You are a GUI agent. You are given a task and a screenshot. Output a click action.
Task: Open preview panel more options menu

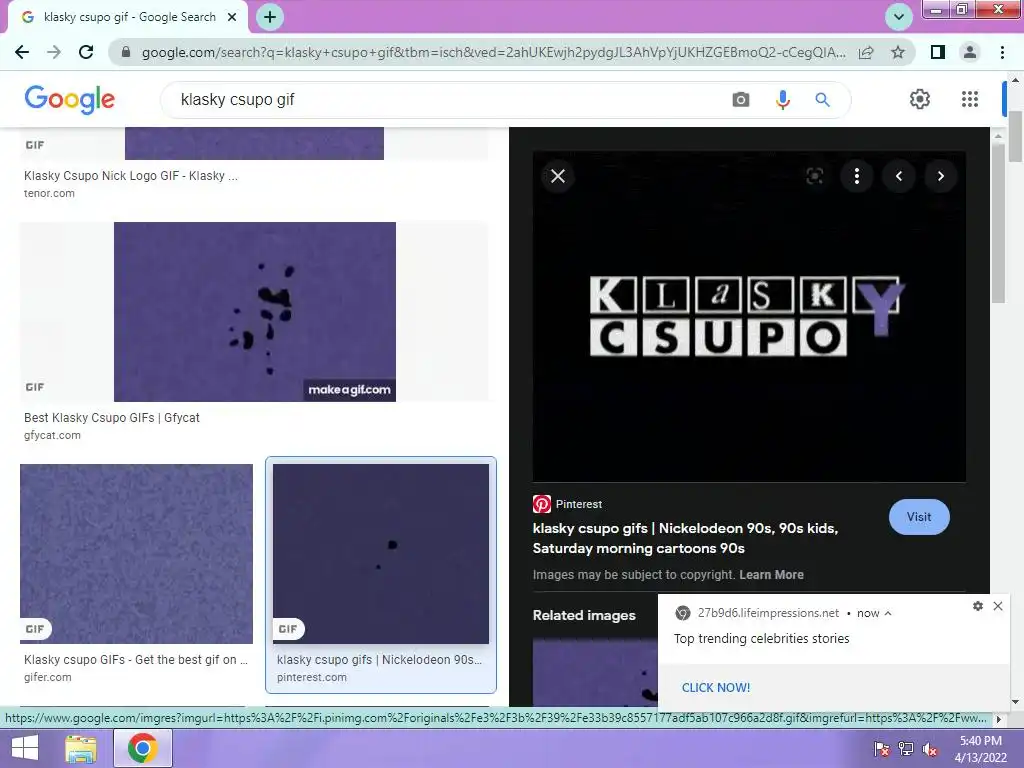click(x=857, y=176)
